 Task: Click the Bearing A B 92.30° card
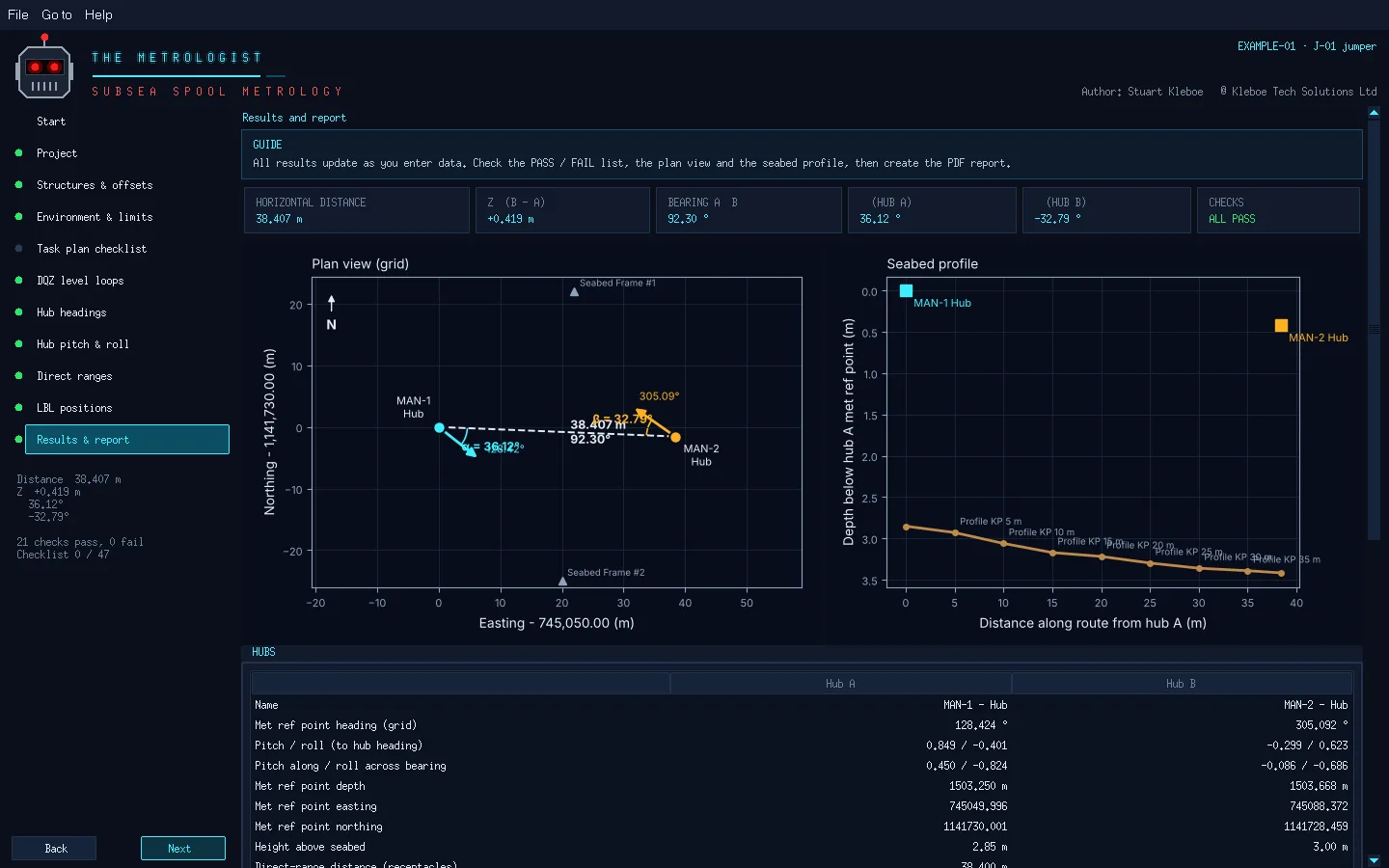pyautogui.click(x=749, y=210)
